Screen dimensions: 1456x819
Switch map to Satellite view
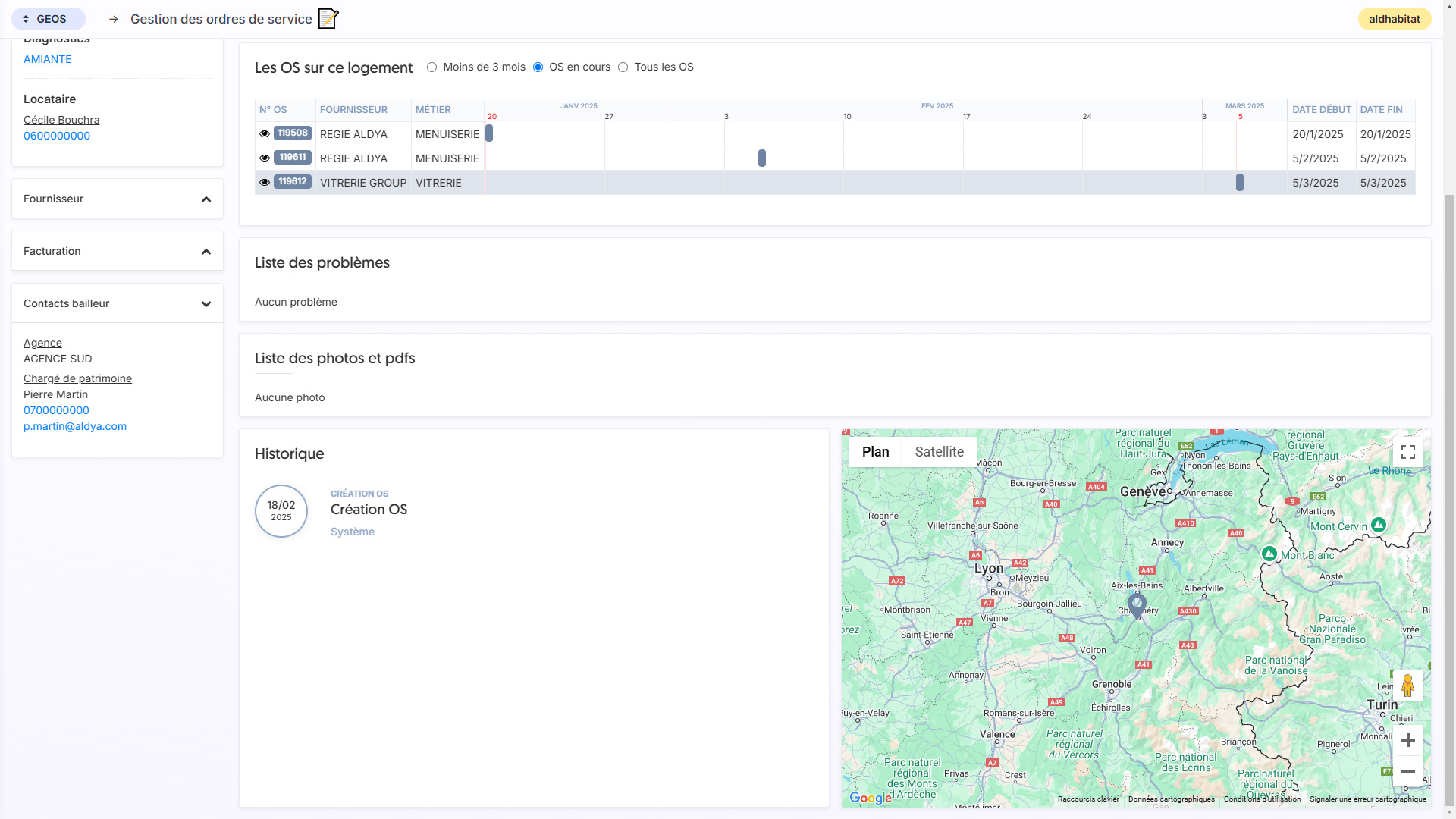939,451
